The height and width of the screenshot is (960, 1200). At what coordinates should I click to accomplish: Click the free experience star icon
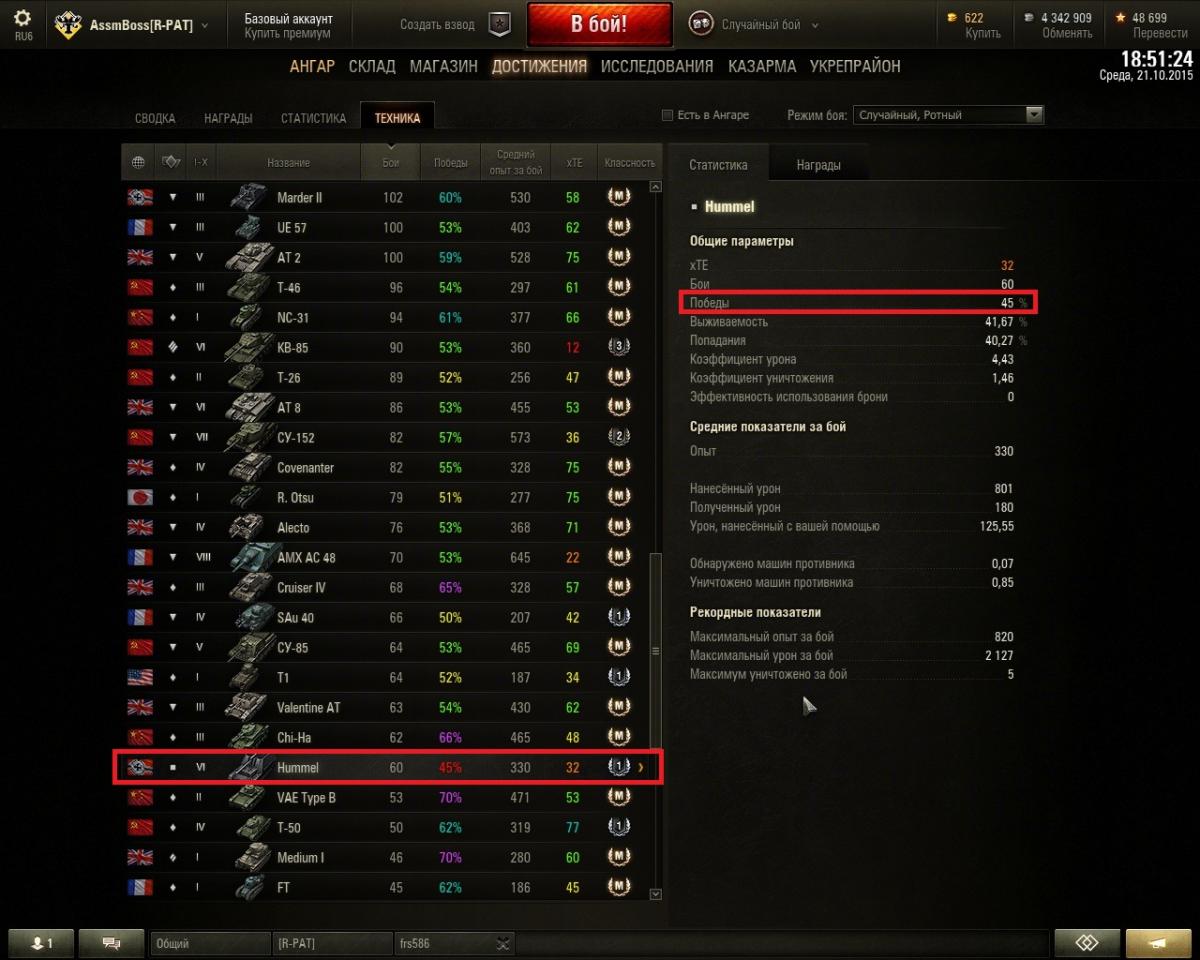pyautogui.click(x=1121, y=18)
